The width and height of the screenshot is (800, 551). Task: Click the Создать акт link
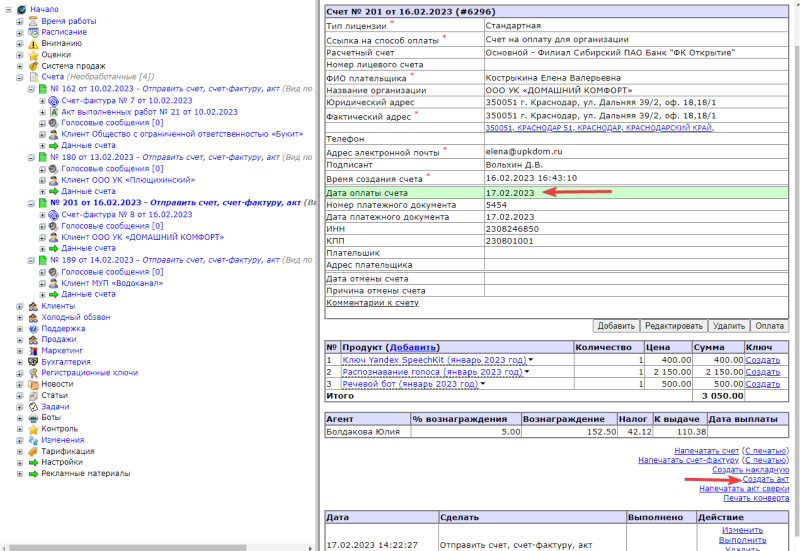click(766, 479)
